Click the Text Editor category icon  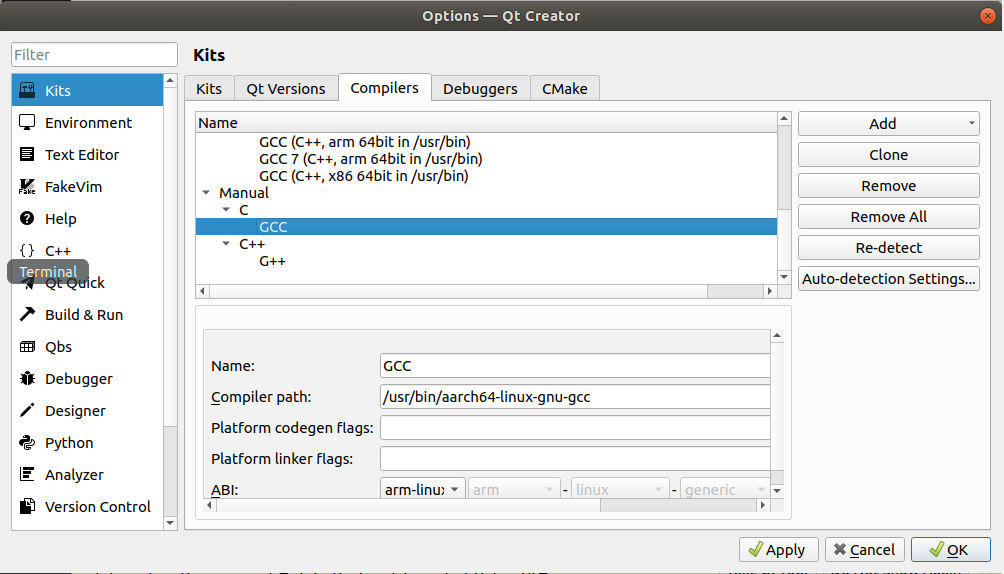point(28,155)
